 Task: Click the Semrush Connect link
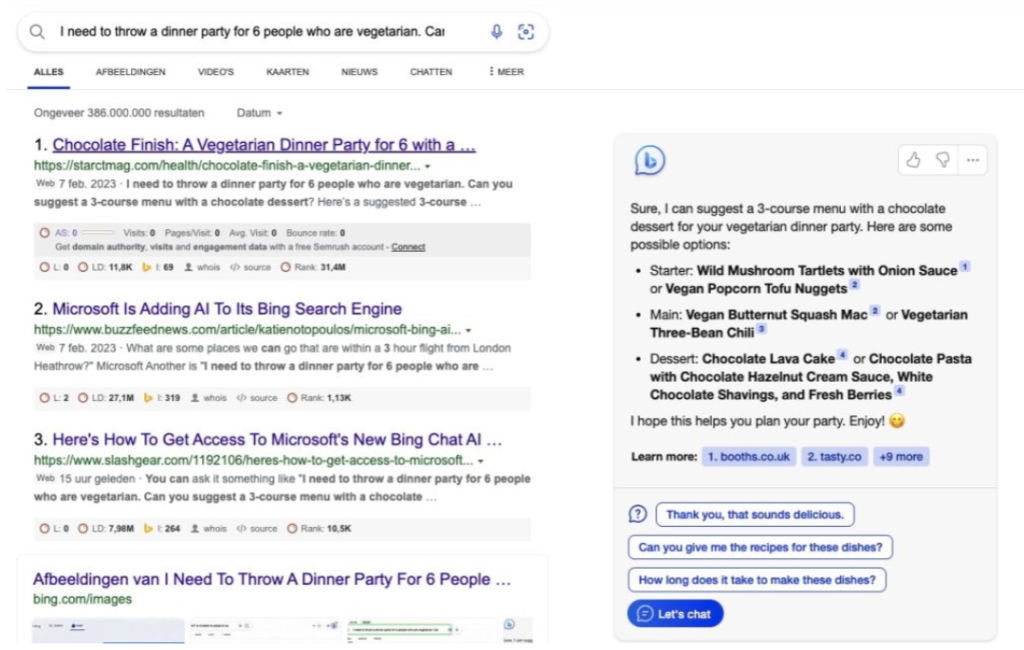[x=408, y=247]
